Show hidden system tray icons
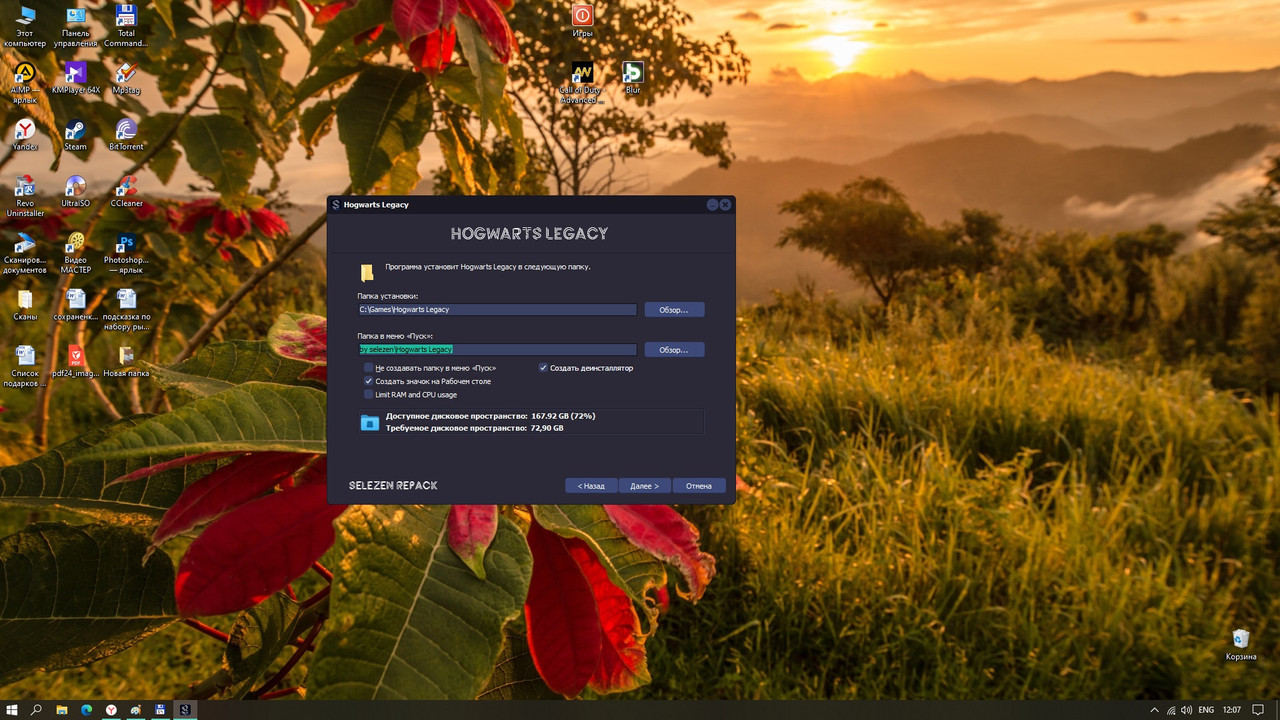The image size is (1280, 720). coord(1154,710)
